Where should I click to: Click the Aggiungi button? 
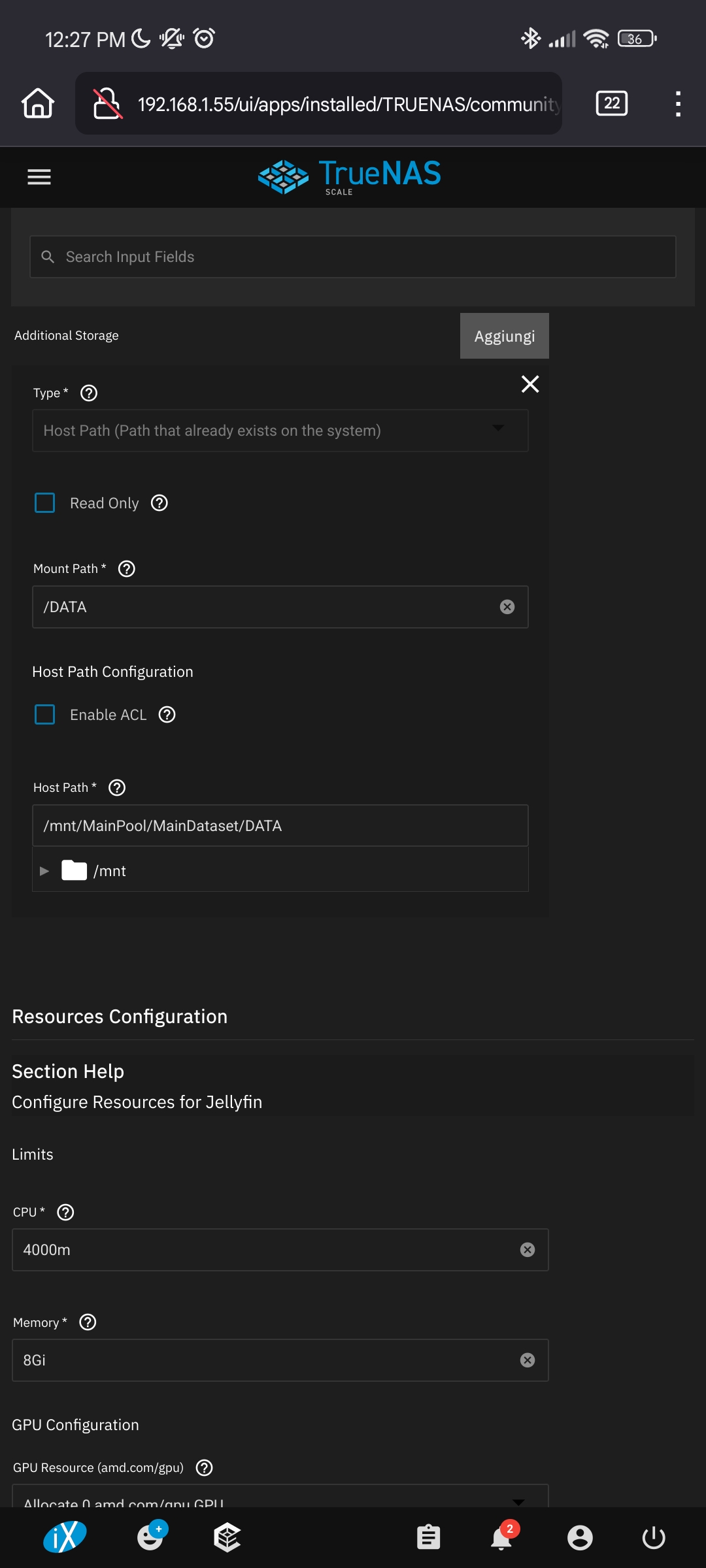tap(504, 336)
